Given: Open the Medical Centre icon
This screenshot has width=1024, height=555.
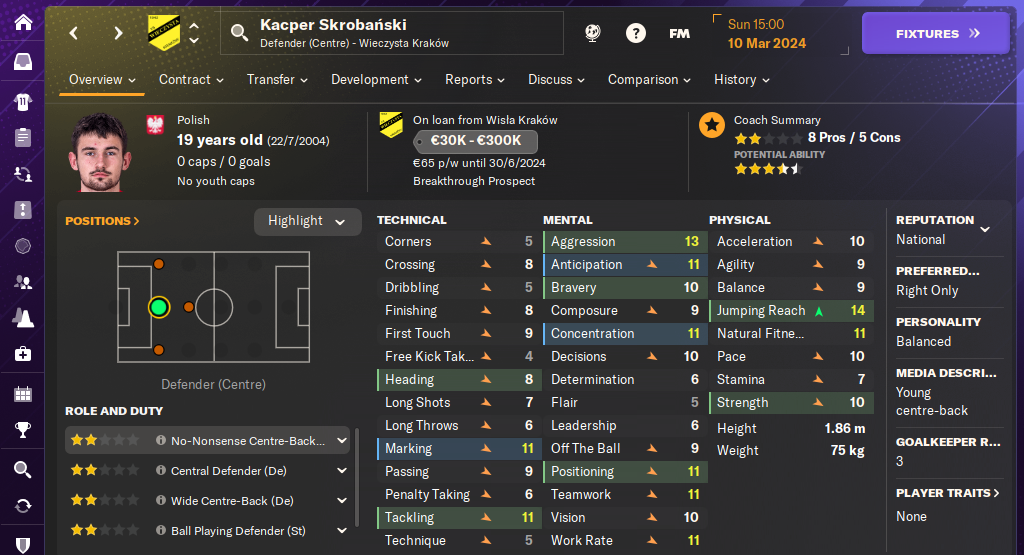Looking at the screenshot, I should (x=22, y=354).
